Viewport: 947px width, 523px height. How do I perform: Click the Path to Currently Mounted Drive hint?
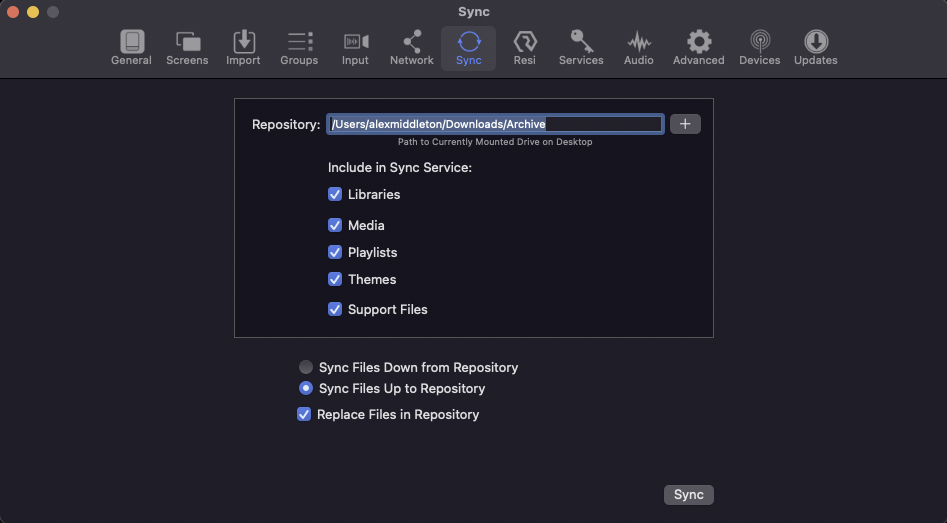click(x=495, y=142)
